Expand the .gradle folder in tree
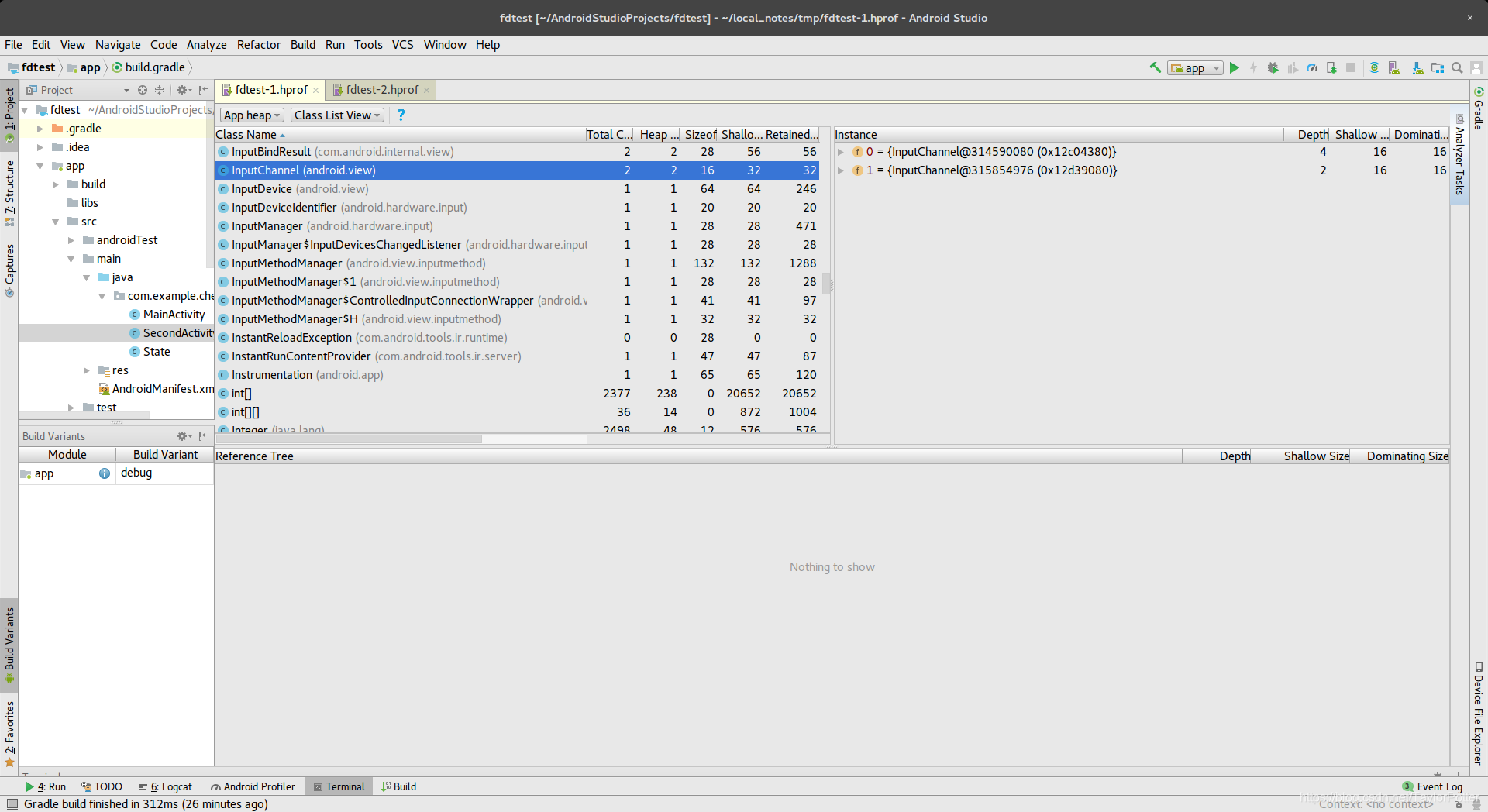Image resolution: width=1488 pixels, height=812 pixels. tap(40, 129)
